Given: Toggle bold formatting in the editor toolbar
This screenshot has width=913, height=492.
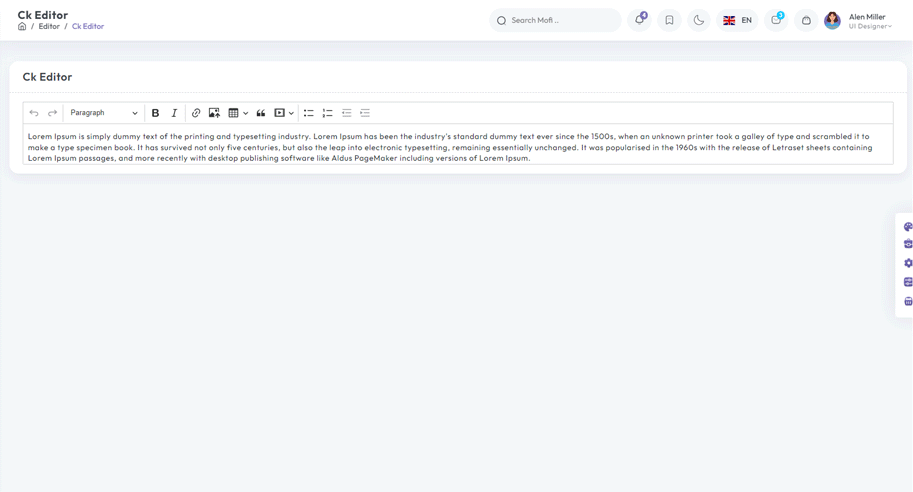Looking at the screenshot, I should click(155, 113).
